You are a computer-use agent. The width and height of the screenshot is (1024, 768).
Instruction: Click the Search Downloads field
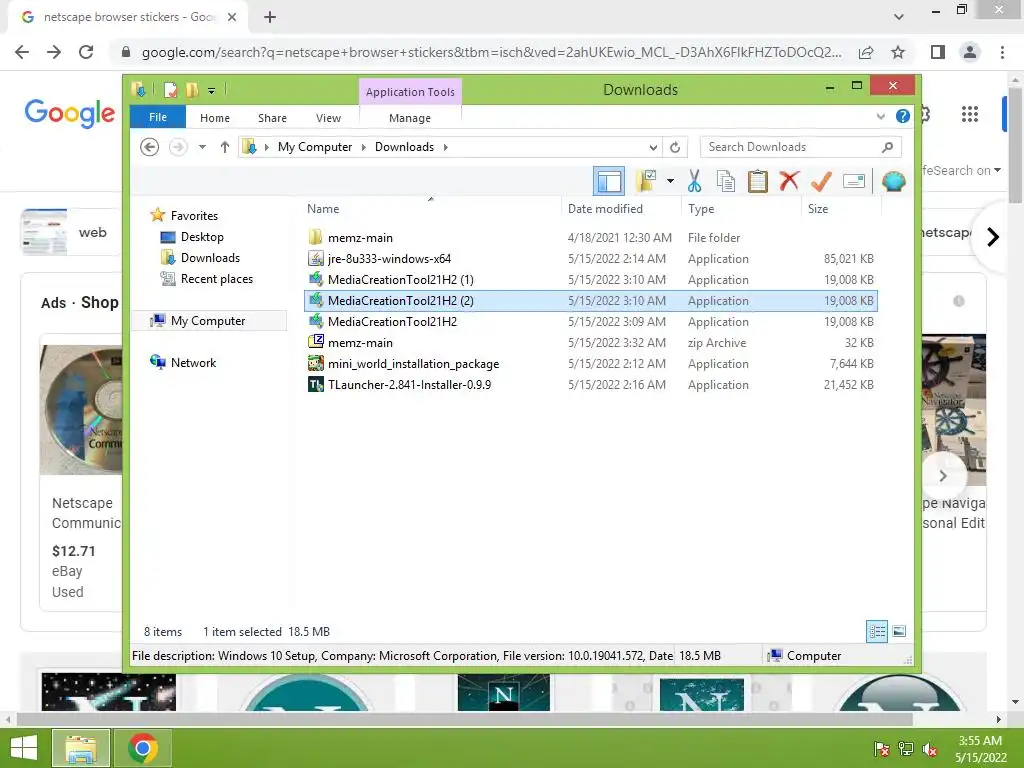(801, 147)
